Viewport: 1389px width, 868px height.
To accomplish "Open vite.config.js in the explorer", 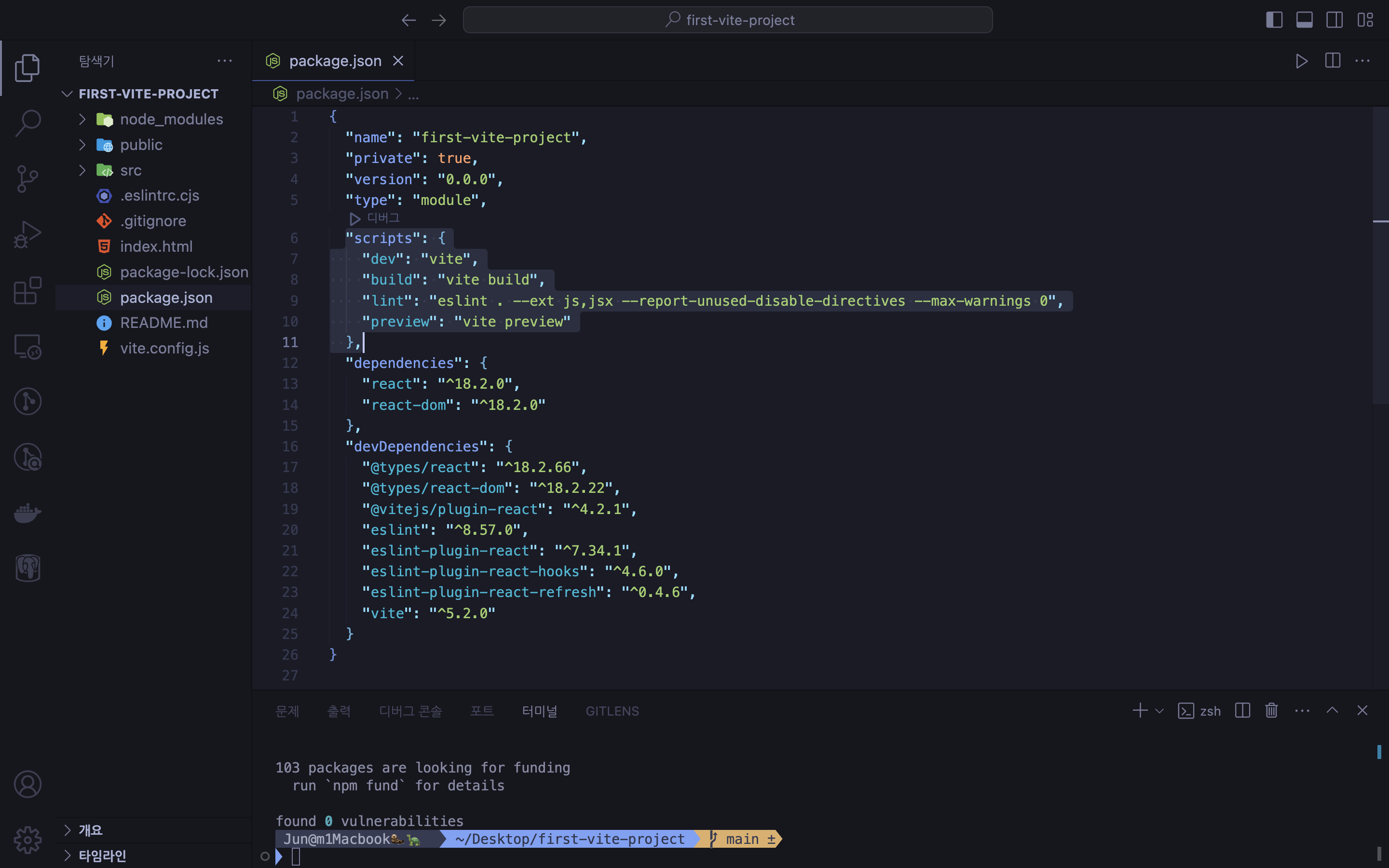I will coord(164,349).
